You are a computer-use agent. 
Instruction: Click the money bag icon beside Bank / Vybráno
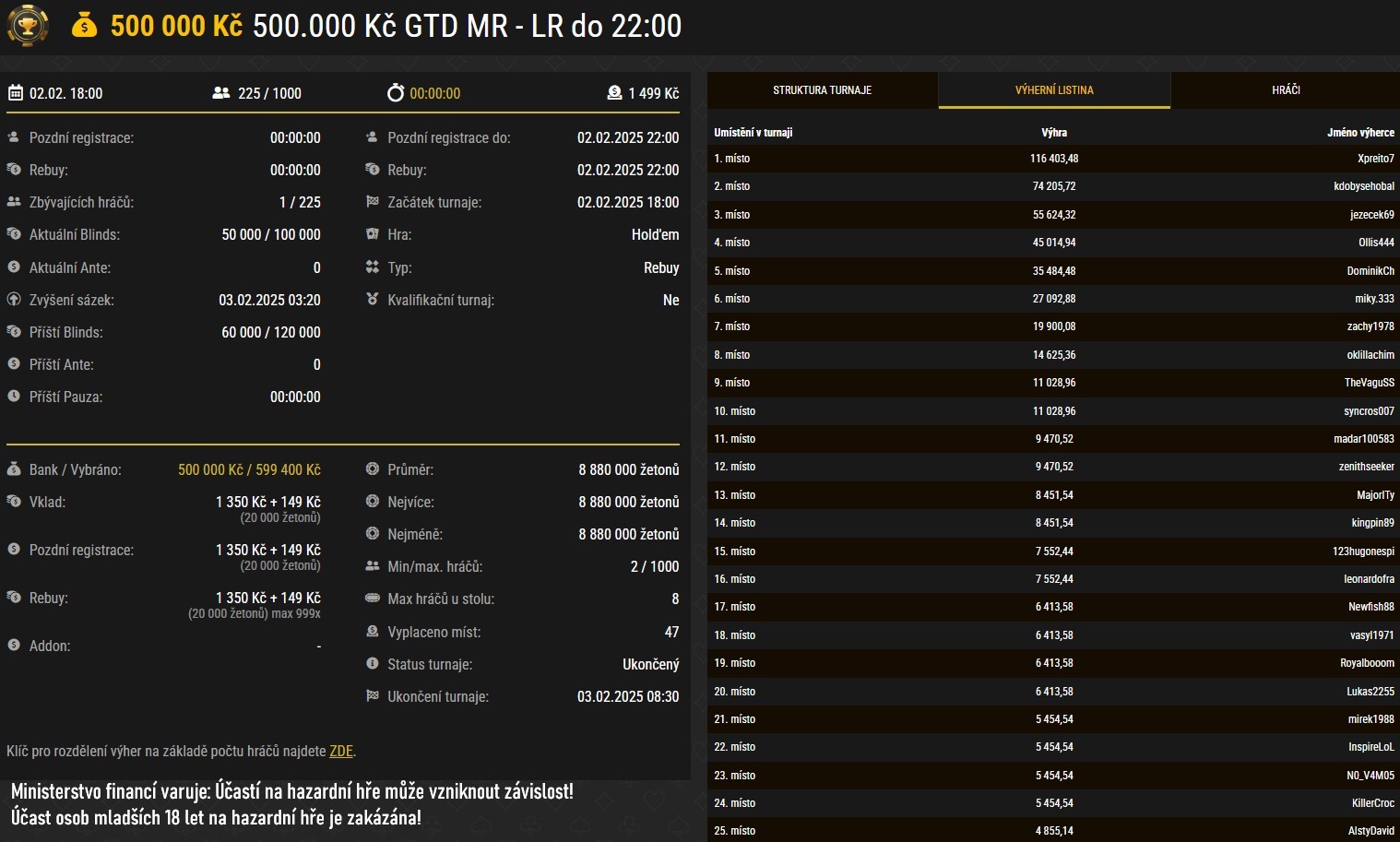point(14,468)
